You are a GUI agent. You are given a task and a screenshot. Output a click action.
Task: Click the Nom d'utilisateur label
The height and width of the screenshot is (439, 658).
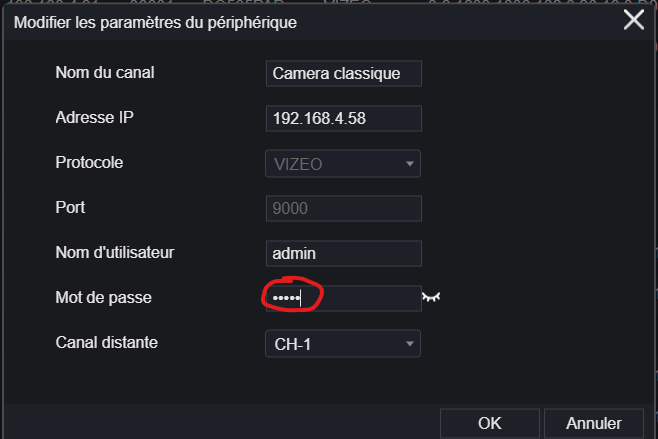click(x=115, y=252)
